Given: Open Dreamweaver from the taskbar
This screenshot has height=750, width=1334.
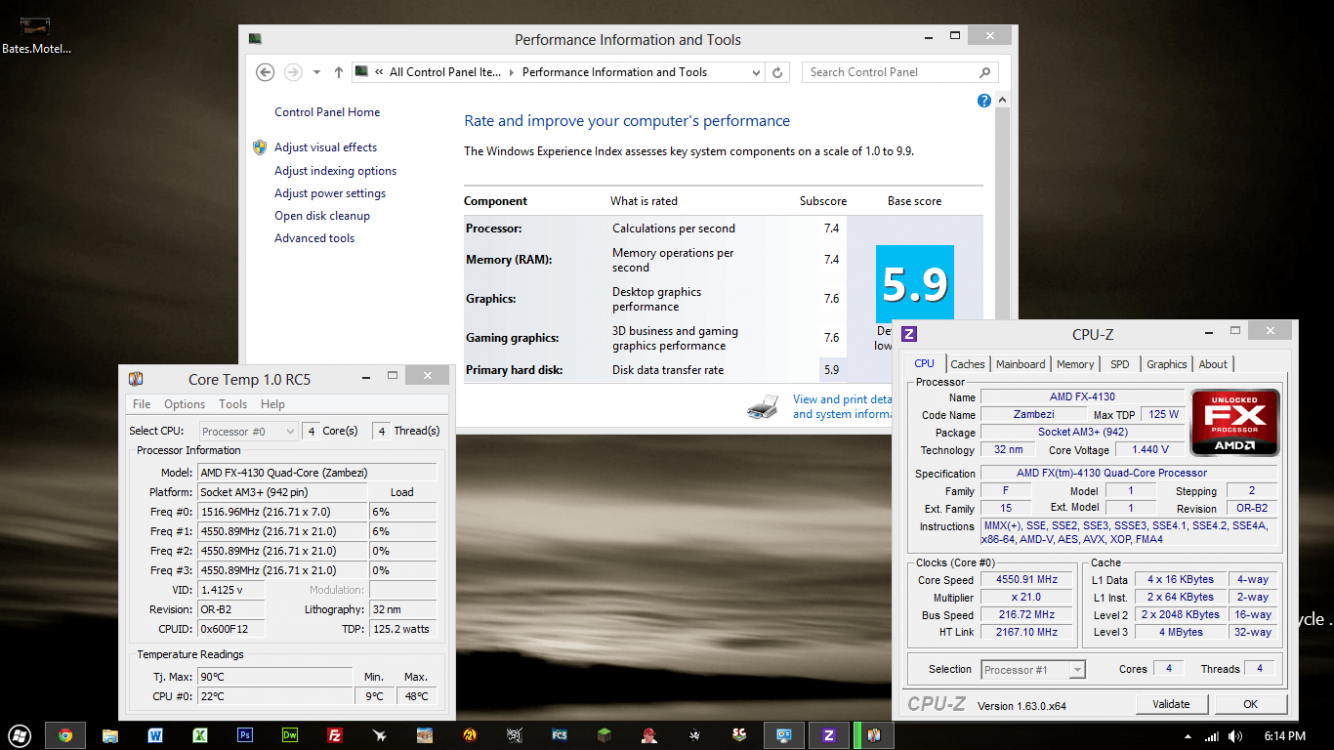Looking at the screenshot, I should click(290, 735).
